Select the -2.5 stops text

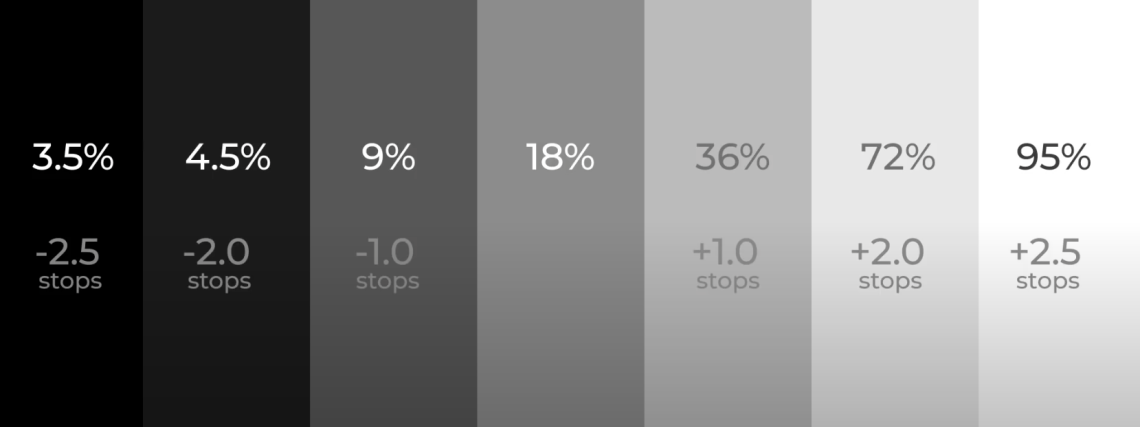click(68, 265)
